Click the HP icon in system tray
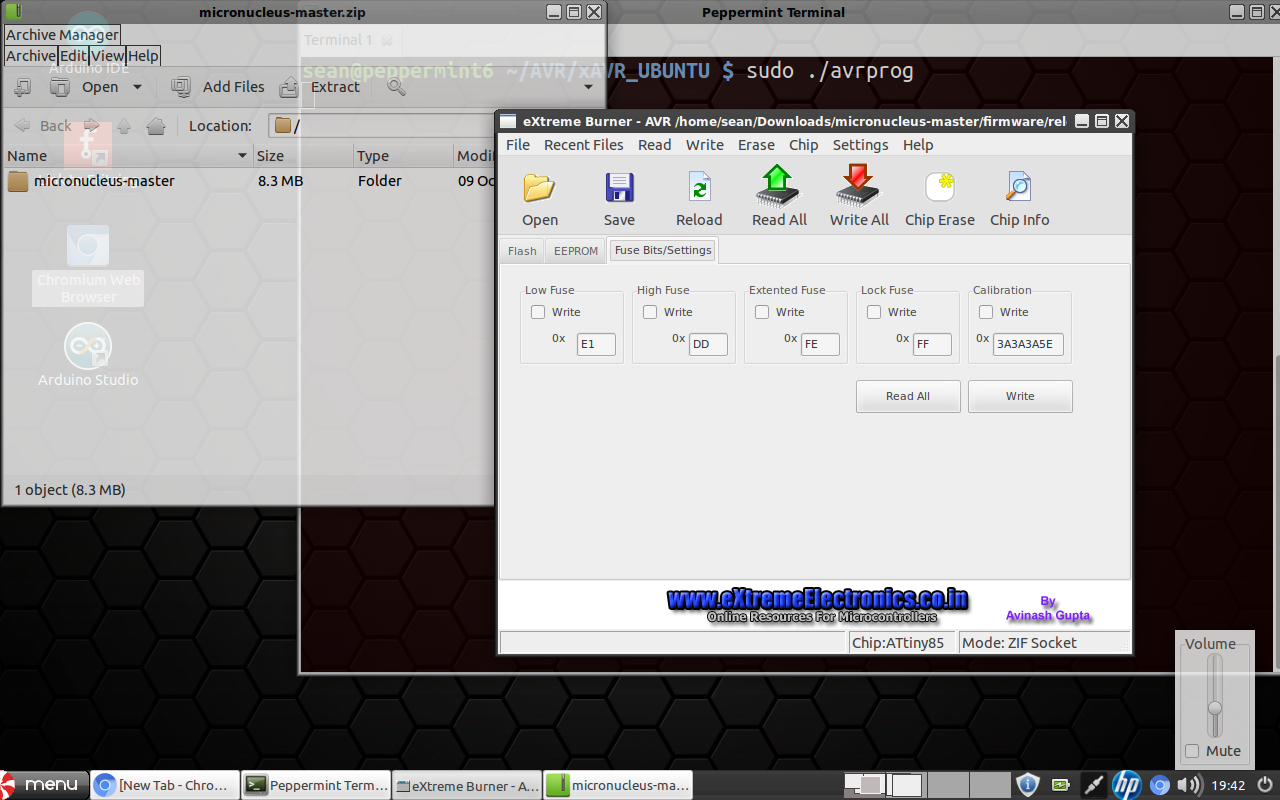 [x=1127, y=785]
